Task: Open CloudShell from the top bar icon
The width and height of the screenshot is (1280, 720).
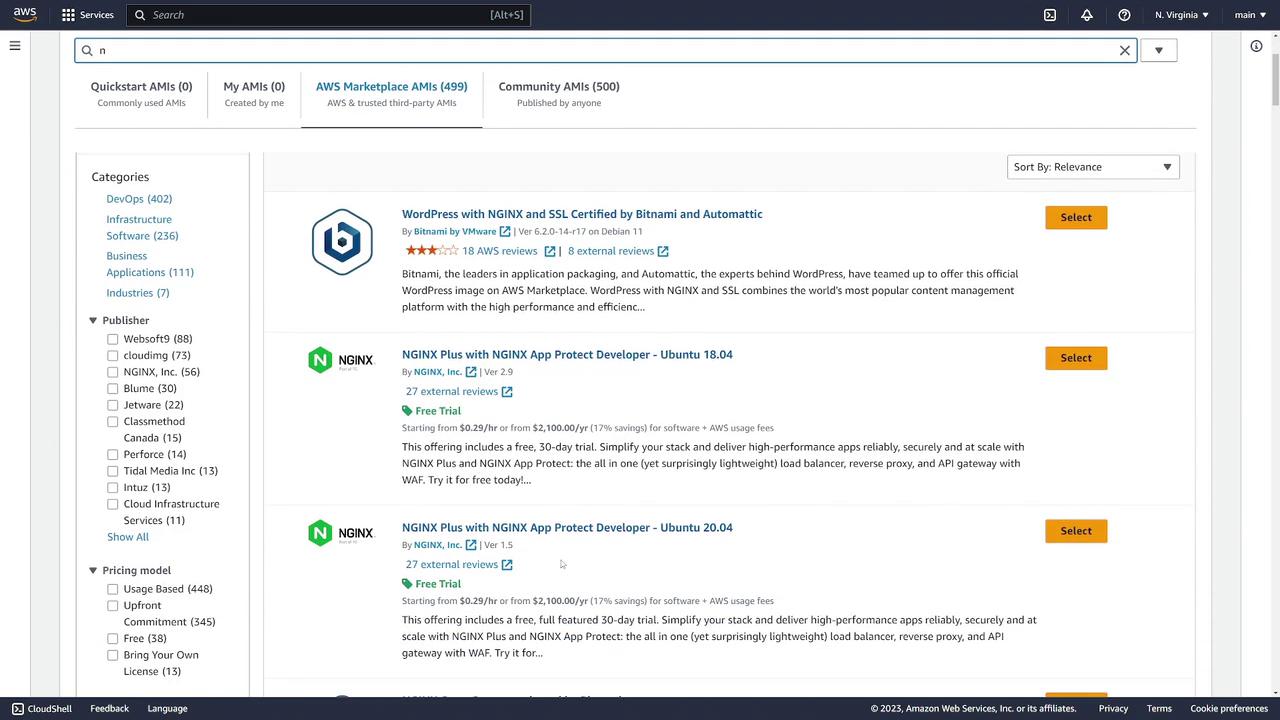Action: tap(1050, 15)
